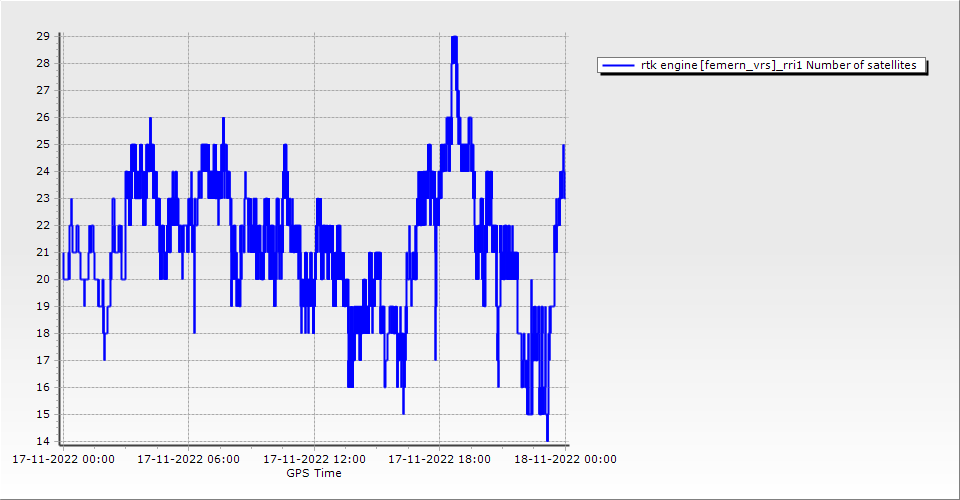Click the y-axis tick label 29
Image resolution: width=960 pixels, height=500 pixels.
coord(43,36)
